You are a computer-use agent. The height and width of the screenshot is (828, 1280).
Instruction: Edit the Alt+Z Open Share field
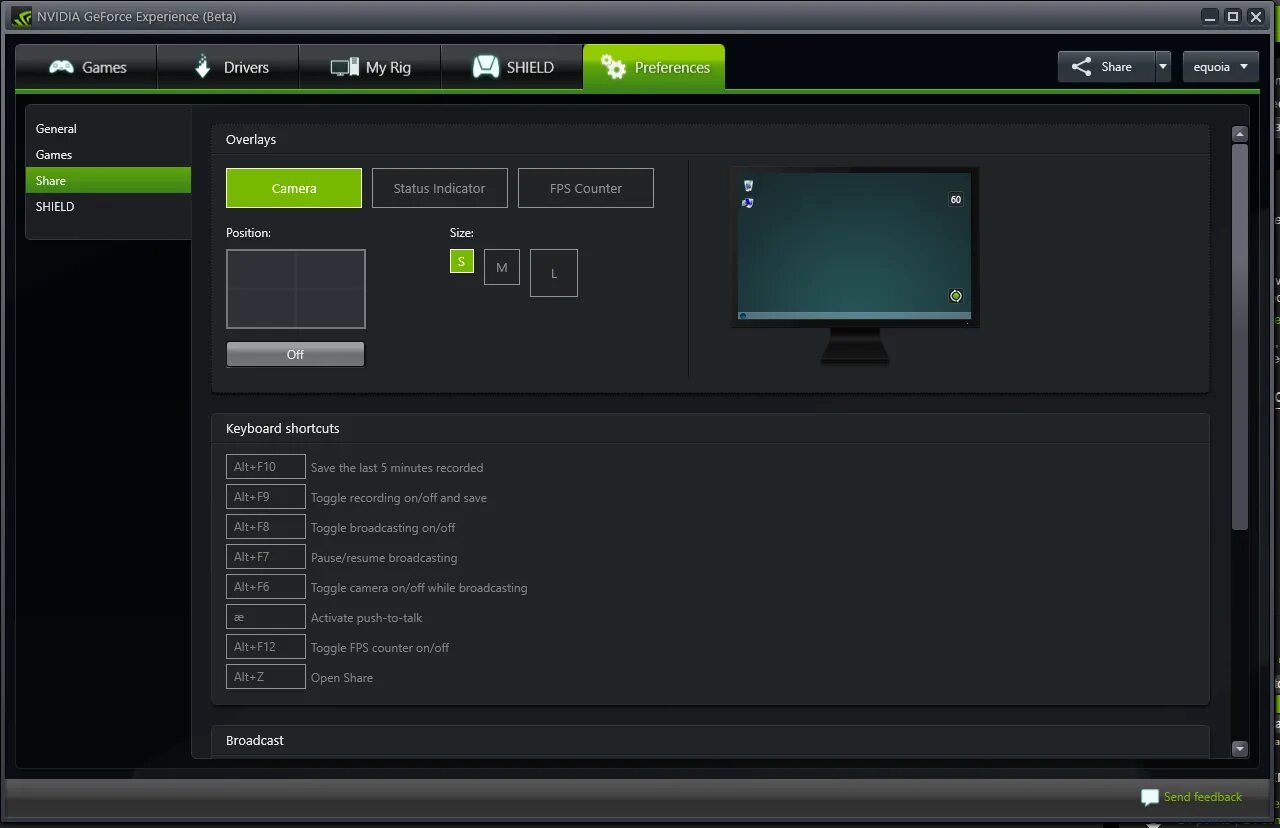pos(265,677)
